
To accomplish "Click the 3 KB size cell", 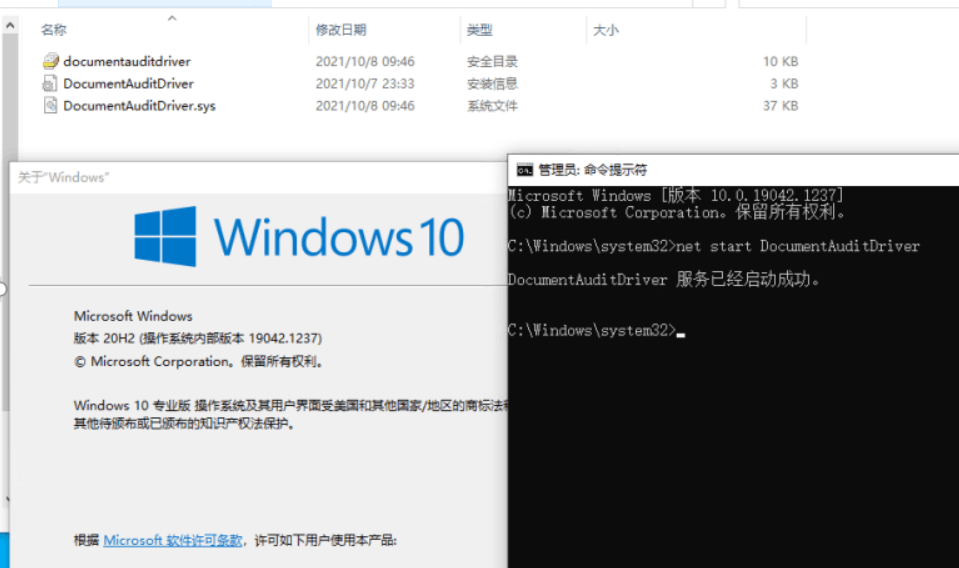I will [x=784, y=83].
